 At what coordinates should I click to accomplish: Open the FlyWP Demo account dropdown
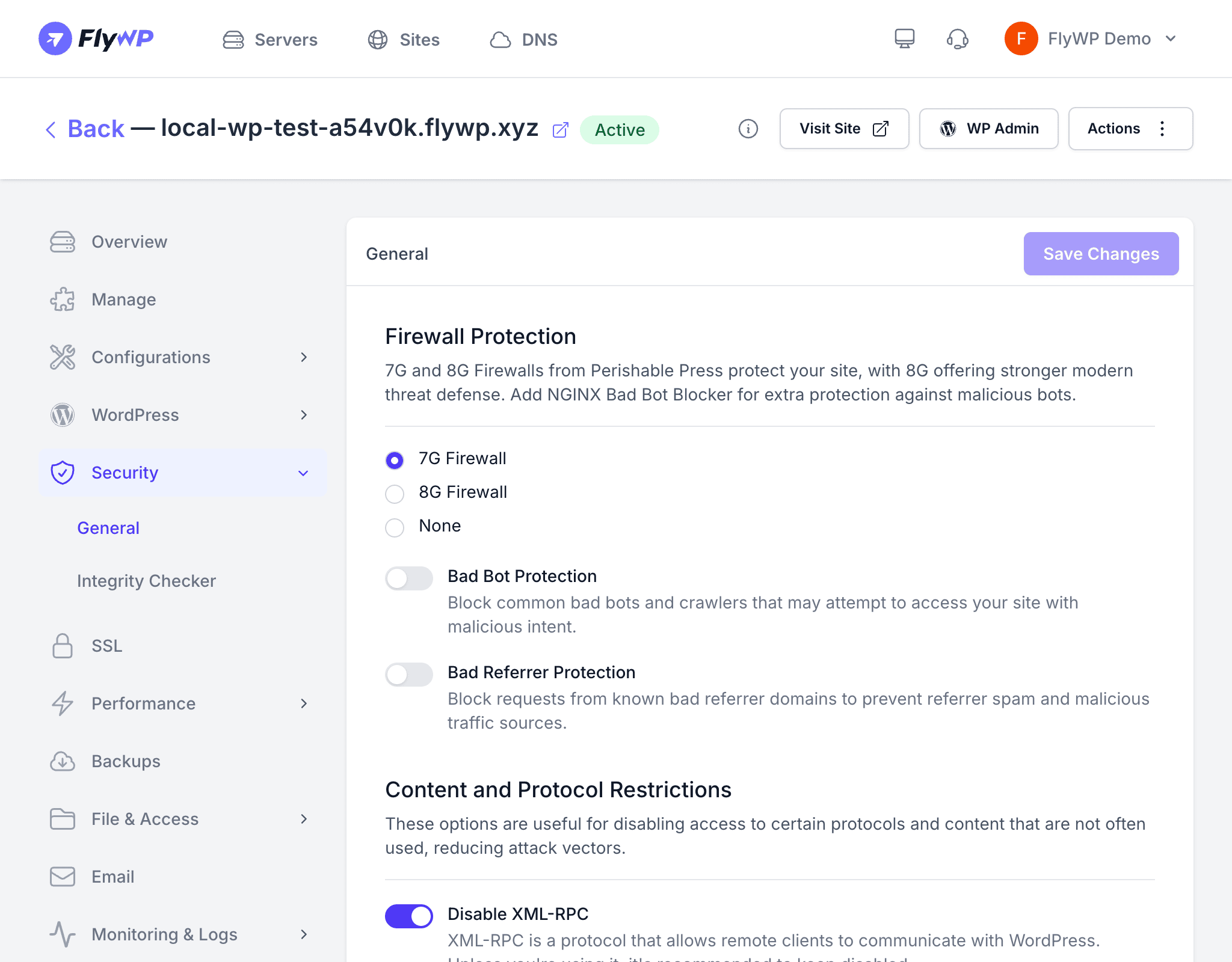(x=1091, y=39)
